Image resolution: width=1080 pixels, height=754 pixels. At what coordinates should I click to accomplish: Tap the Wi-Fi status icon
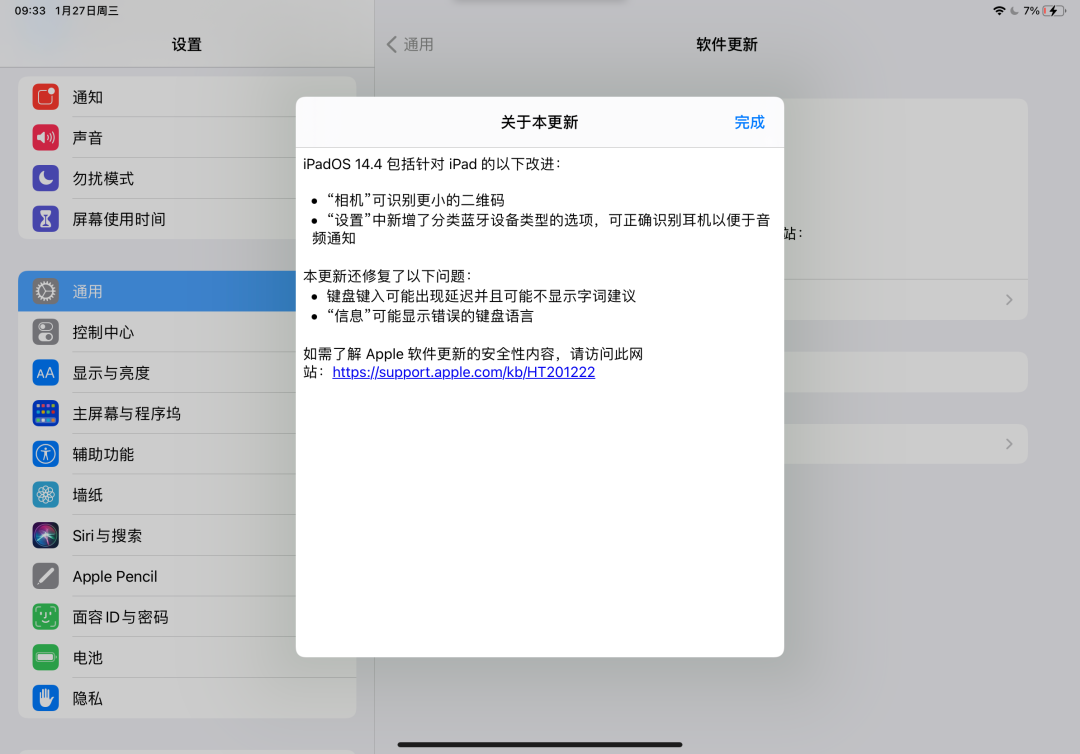[999, 11]
